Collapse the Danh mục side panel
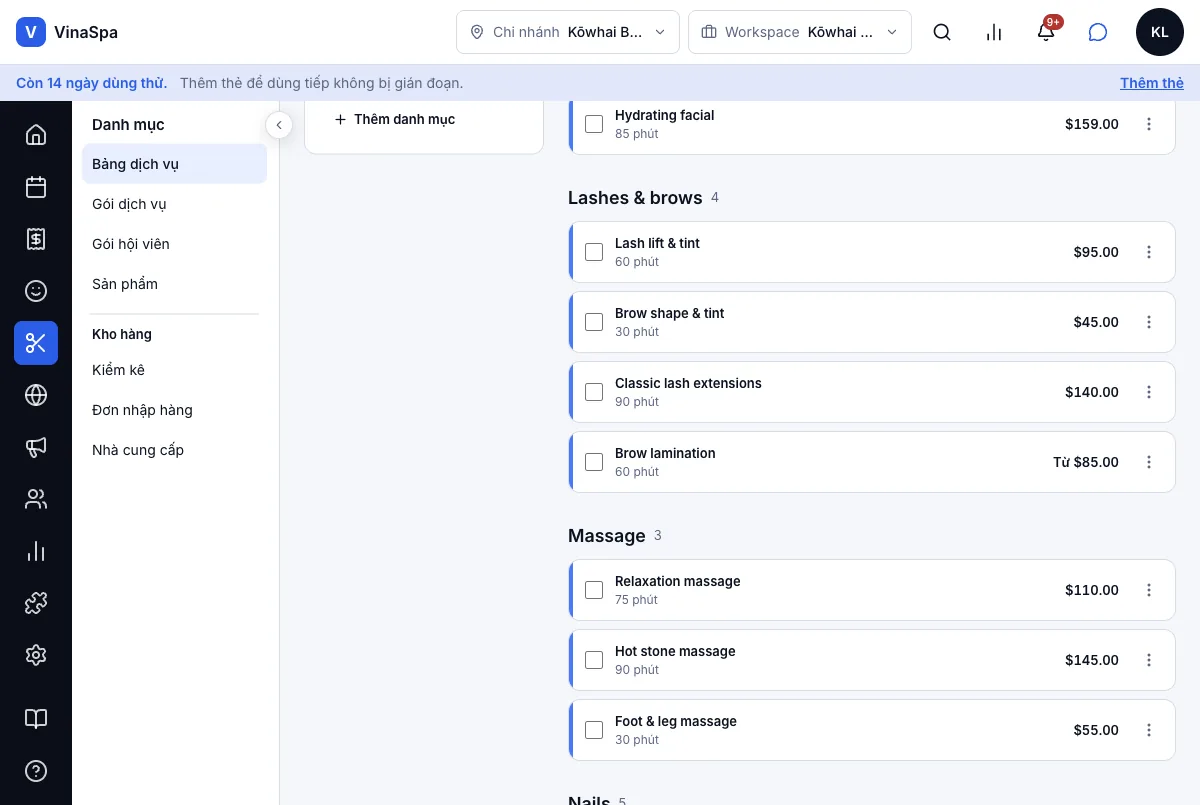This screenshot has width=1200, height=805. click(279, 125)
